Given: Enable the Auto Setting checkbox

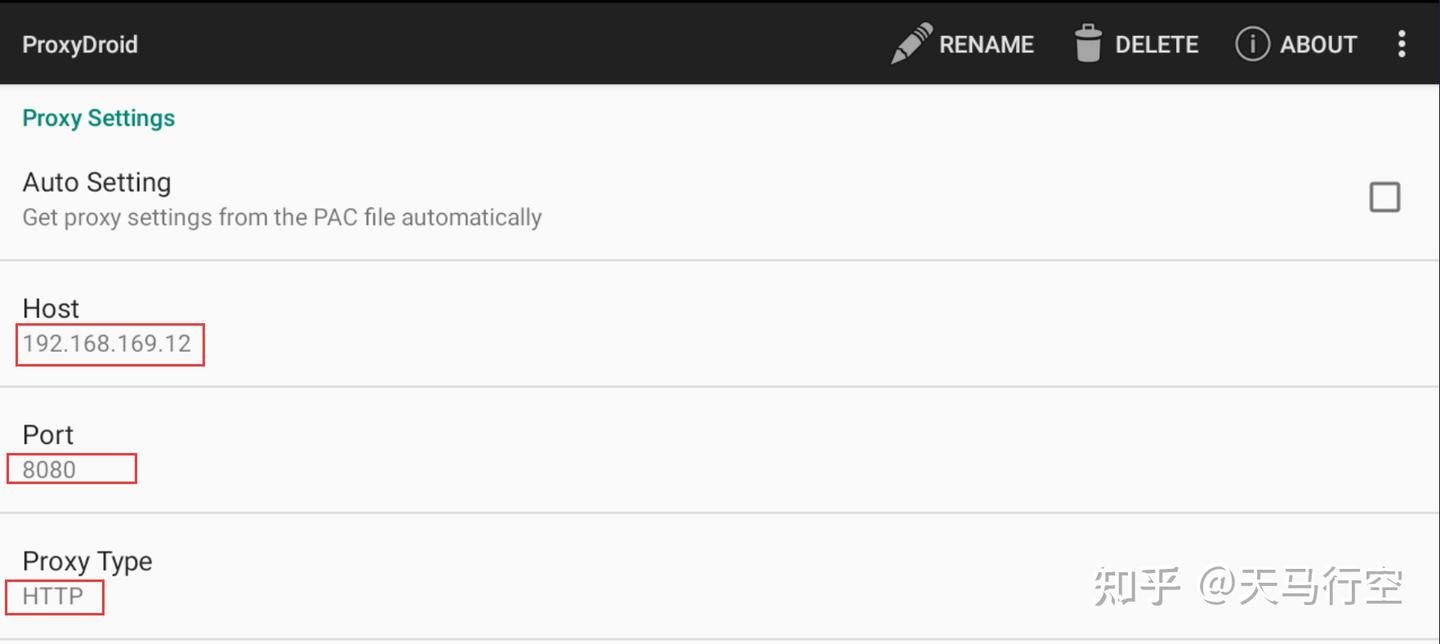Looking at the screenshot, I should (x=1384, y=198).
